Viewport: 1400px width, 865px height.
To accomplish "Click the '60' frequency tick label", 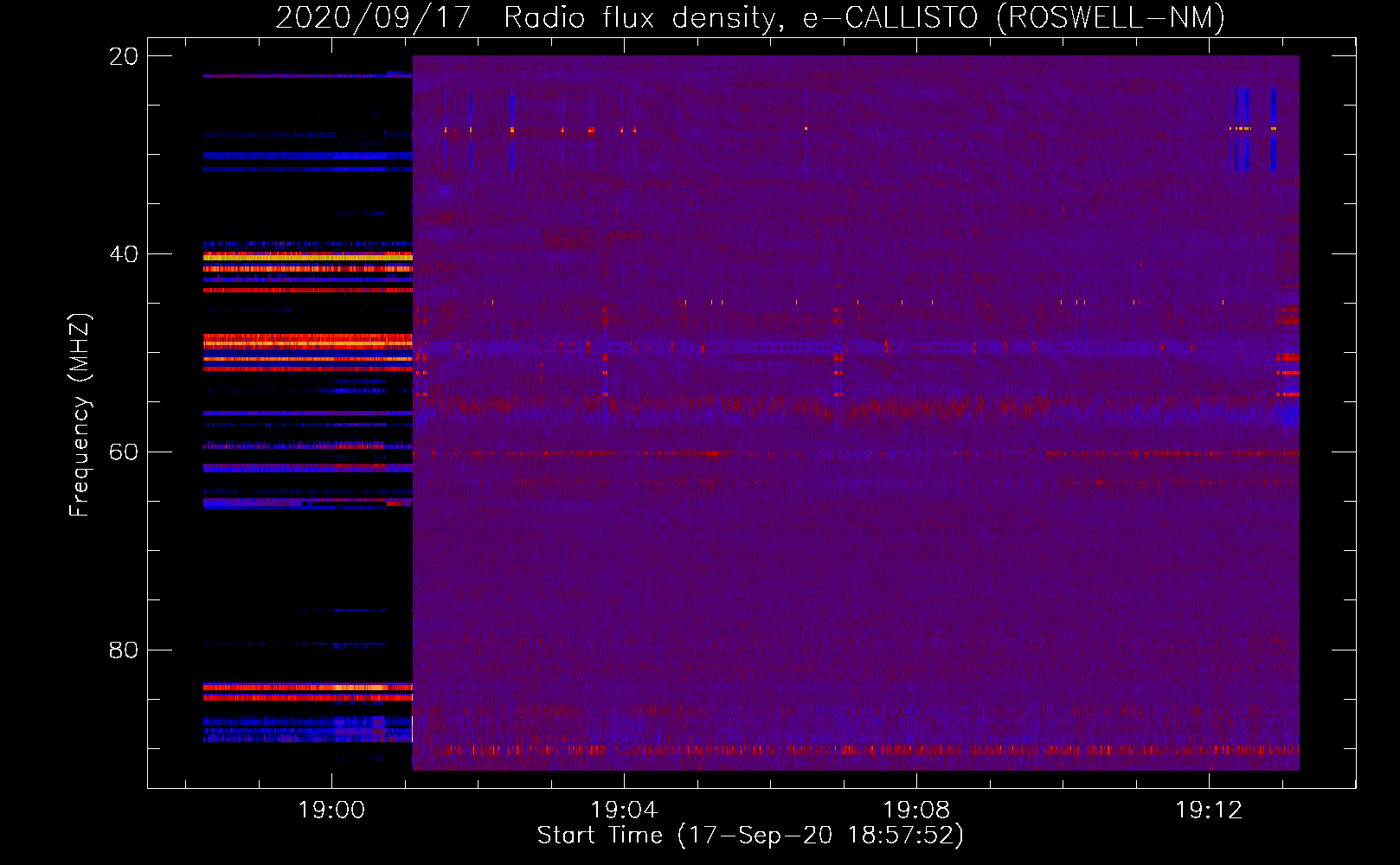I will coord(124,452).
